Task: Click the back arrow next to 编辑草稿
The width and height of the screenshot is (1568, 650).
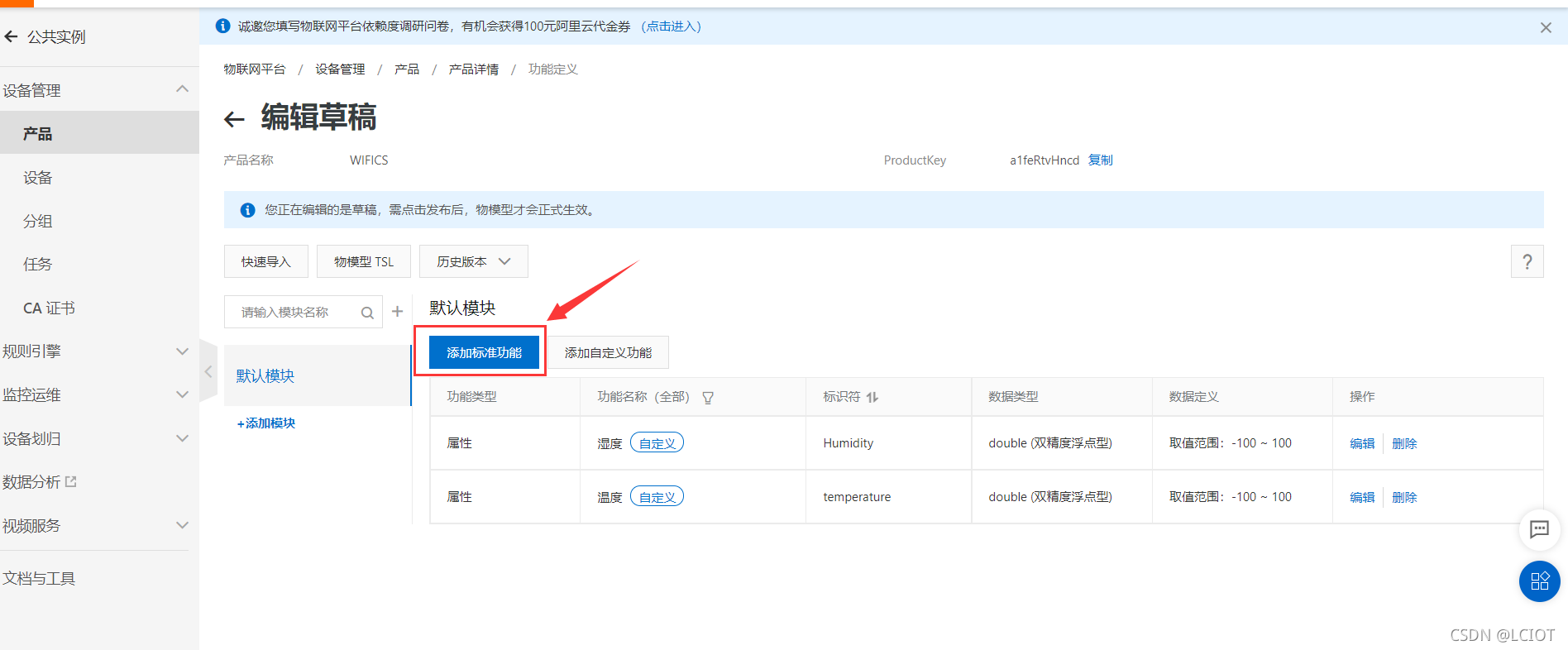Action: 234,120
